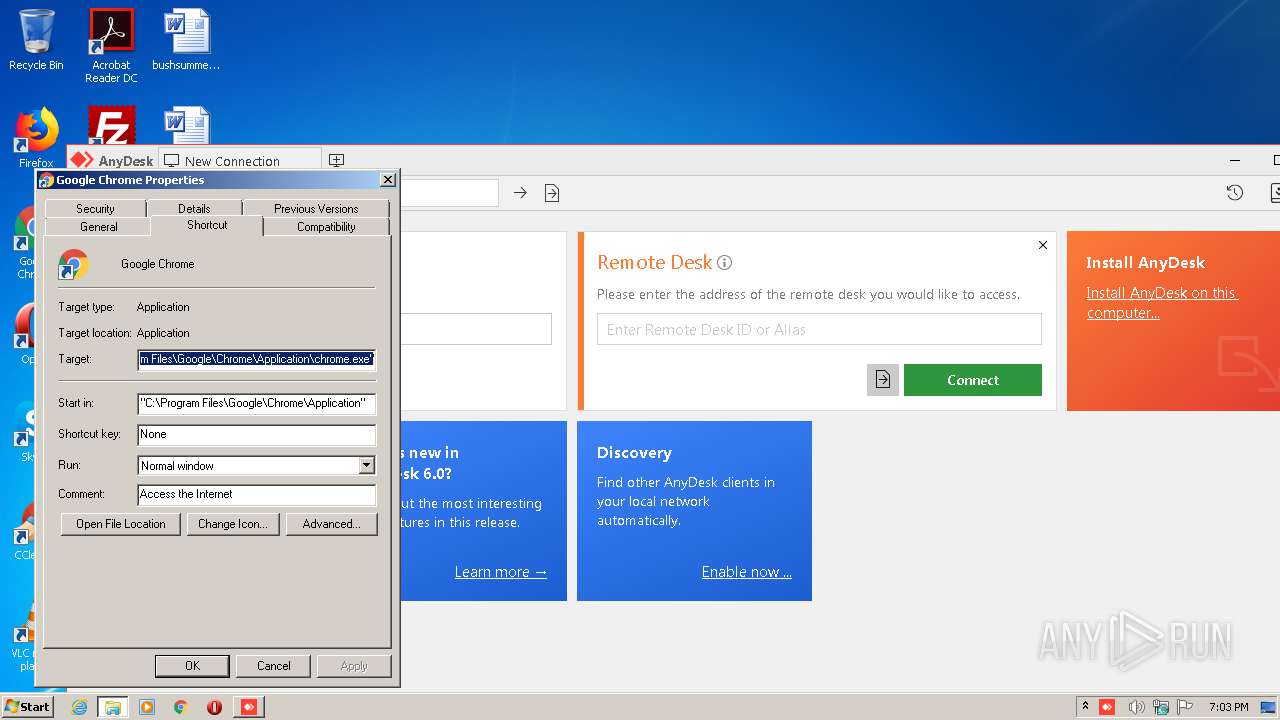This screenshot has width=1280, height=720.
Task: Click the Advanced button
Action: click(331, 524)
